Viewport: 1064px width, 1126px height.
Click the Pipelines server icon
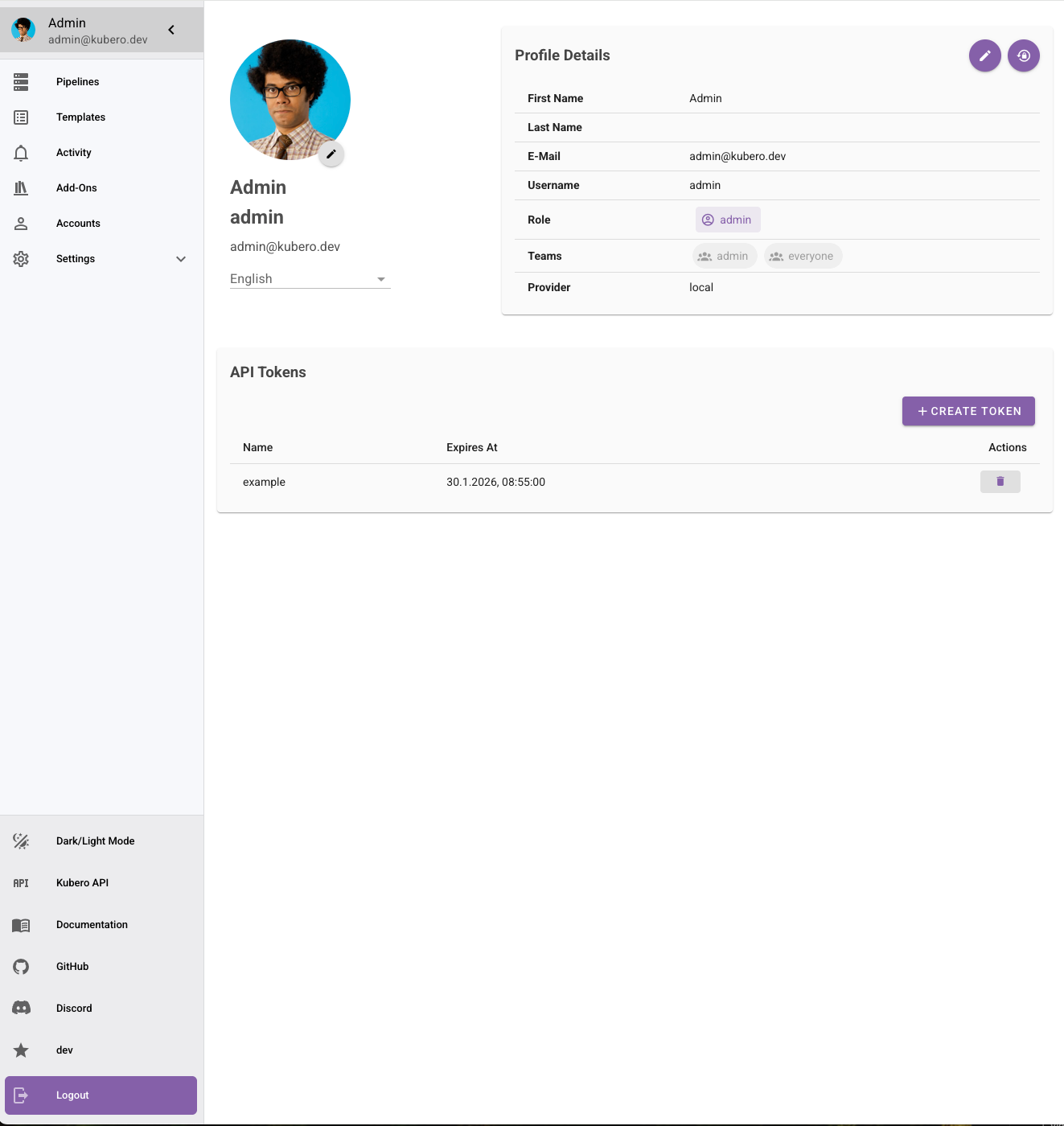tap(21, 82)
